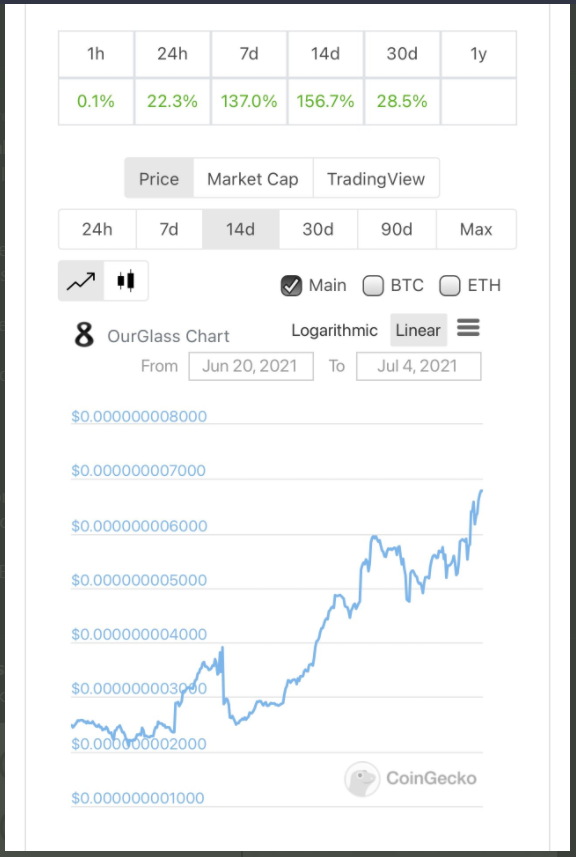Show the 7d chart range

click(x=169, y=229)
